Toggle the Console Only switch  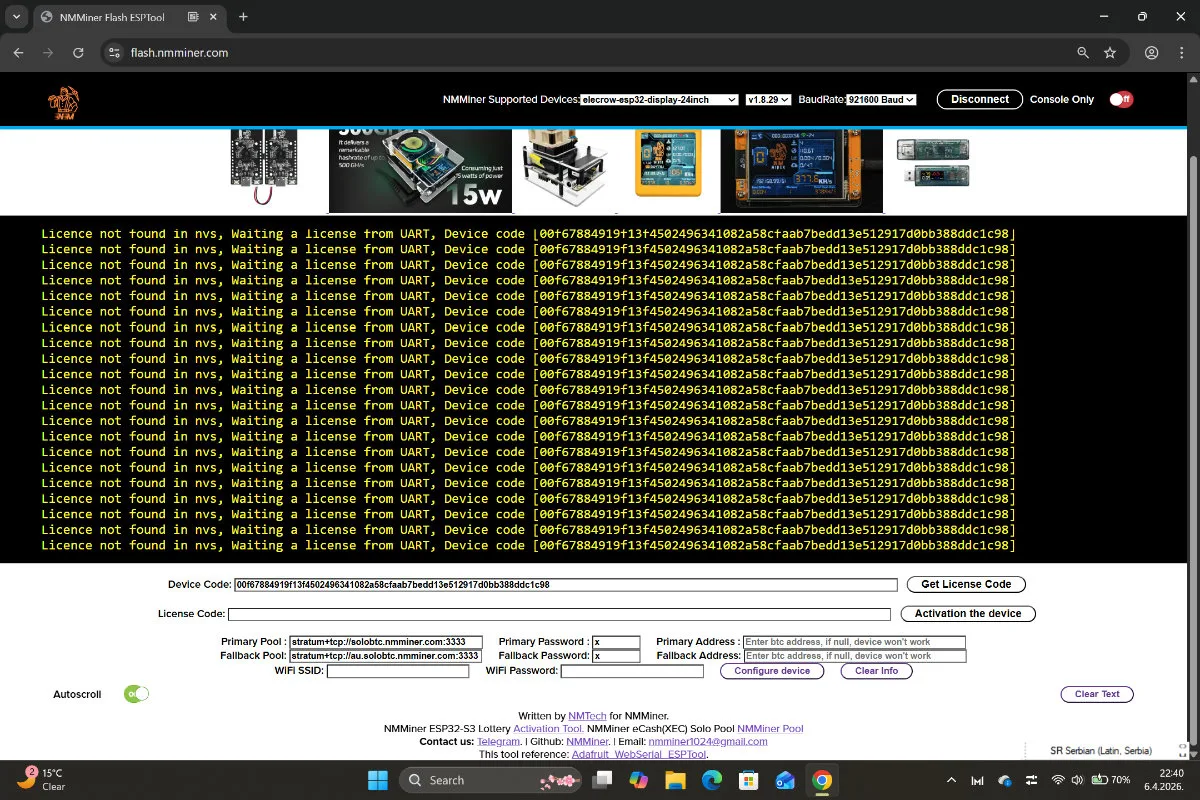1121,99
